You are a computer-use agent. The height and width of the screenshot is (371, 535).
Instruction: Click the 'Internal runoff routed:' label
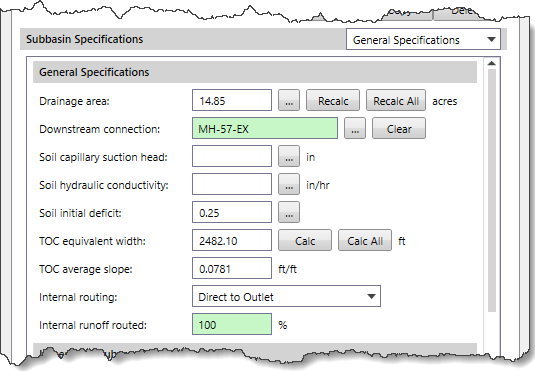pyautogui.click(x=93, y=325)
